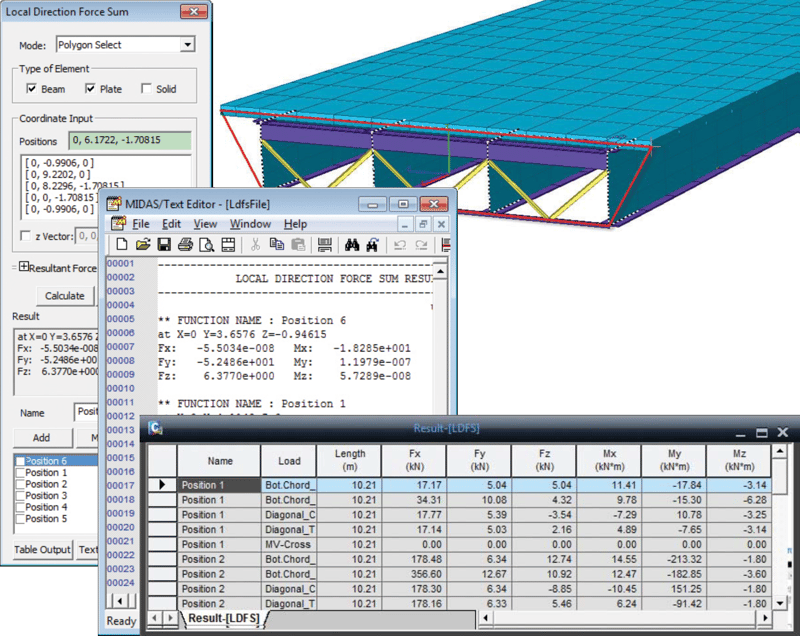
Task: Click the New file icon in Text Editor
Action: pos(122,244)
